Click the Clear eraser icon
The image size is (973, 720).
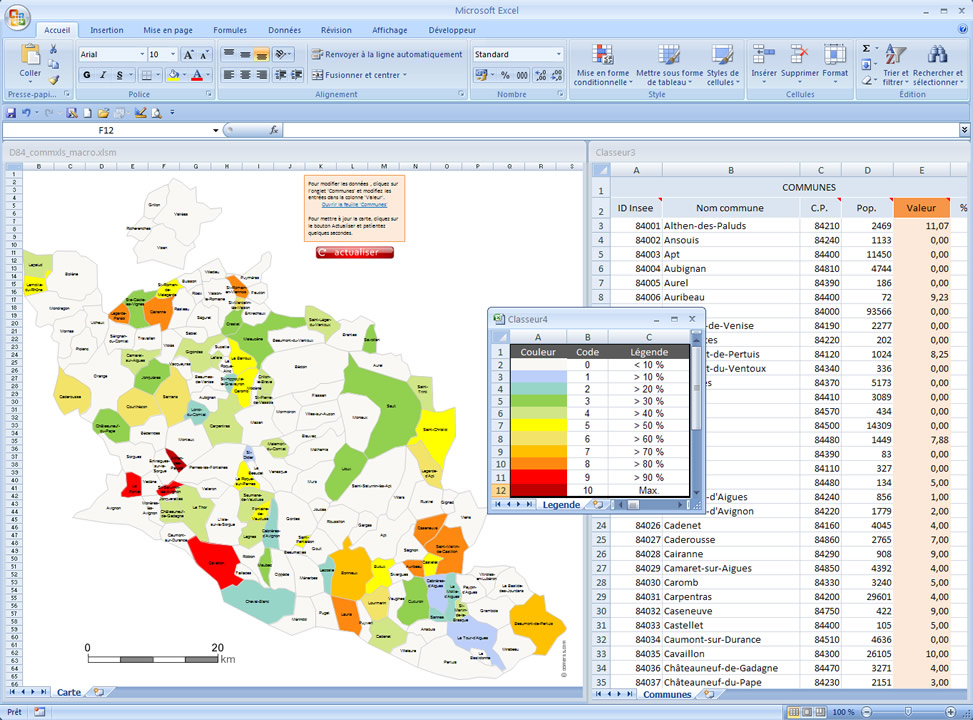pos(866,80)
